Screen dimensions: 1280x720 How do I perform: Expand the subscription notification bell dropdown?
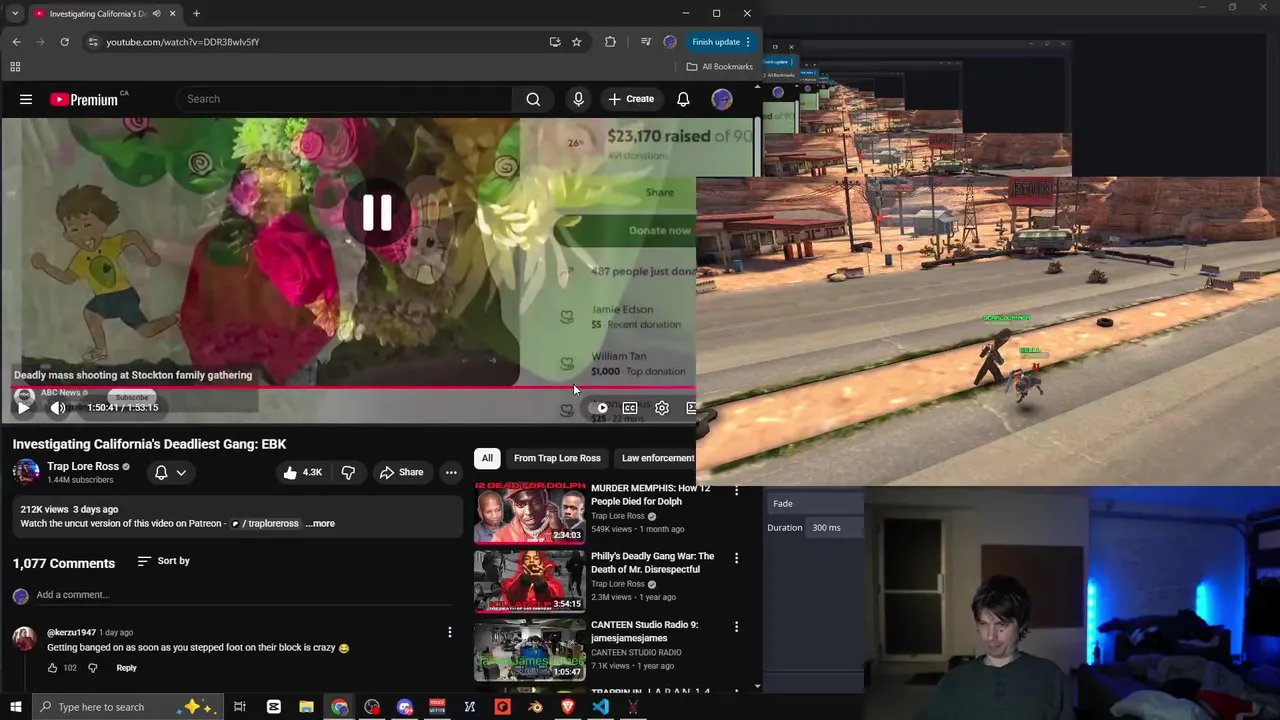click(x=170, y=472)
